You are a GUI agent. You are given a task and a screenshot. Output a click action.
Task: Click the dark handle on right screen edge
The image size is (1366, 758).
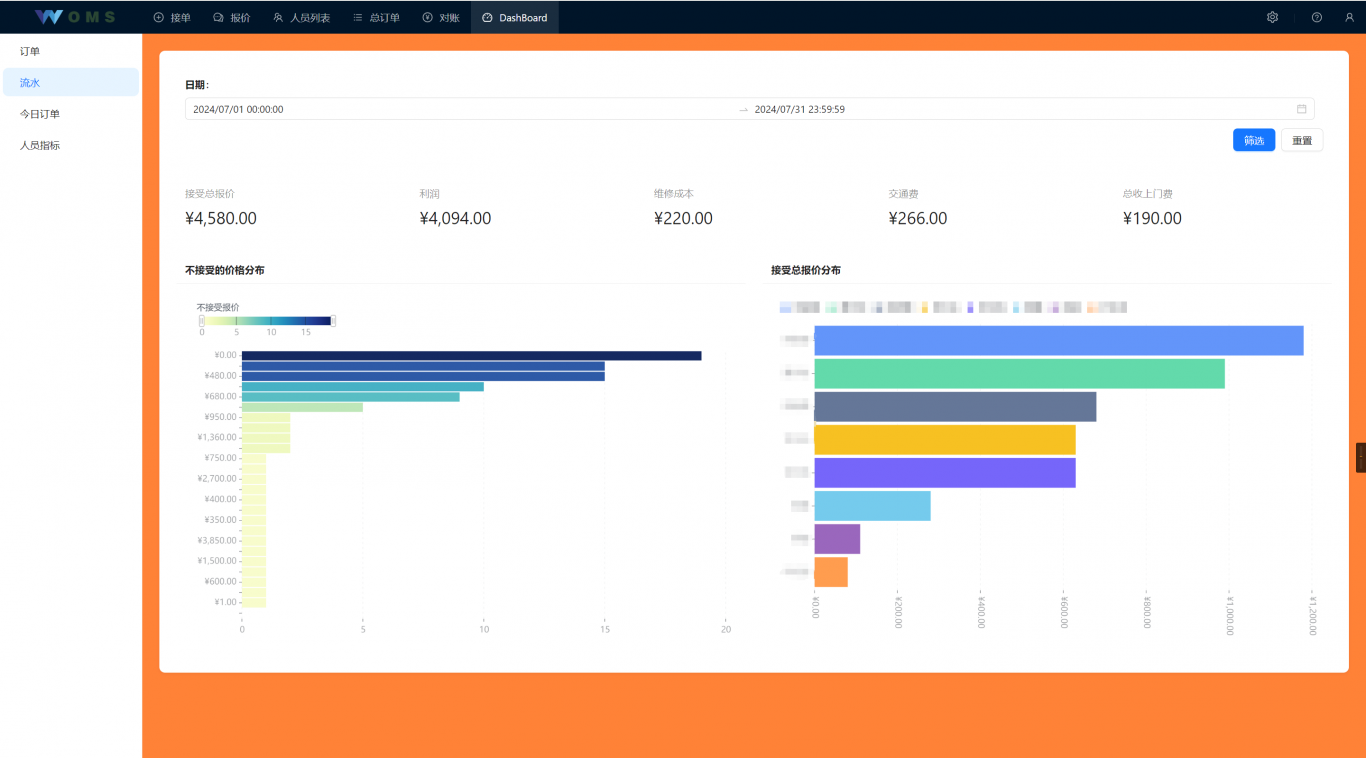tap(1361, 457)
